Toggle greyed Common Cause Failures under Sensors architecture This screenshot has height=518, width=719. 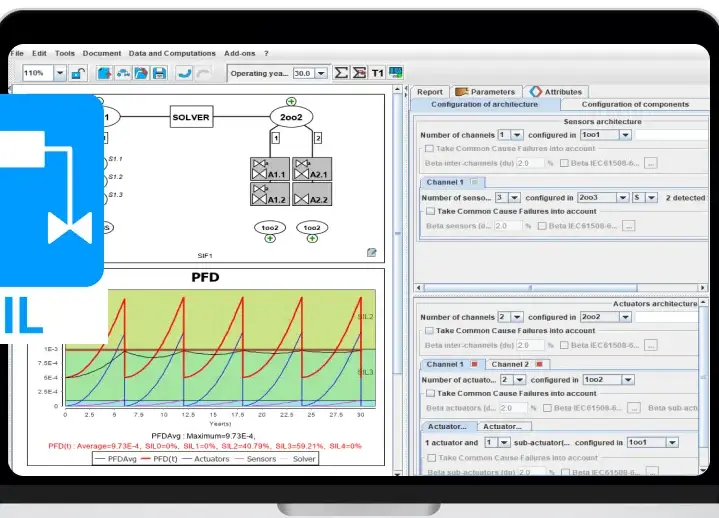(429, 149)
